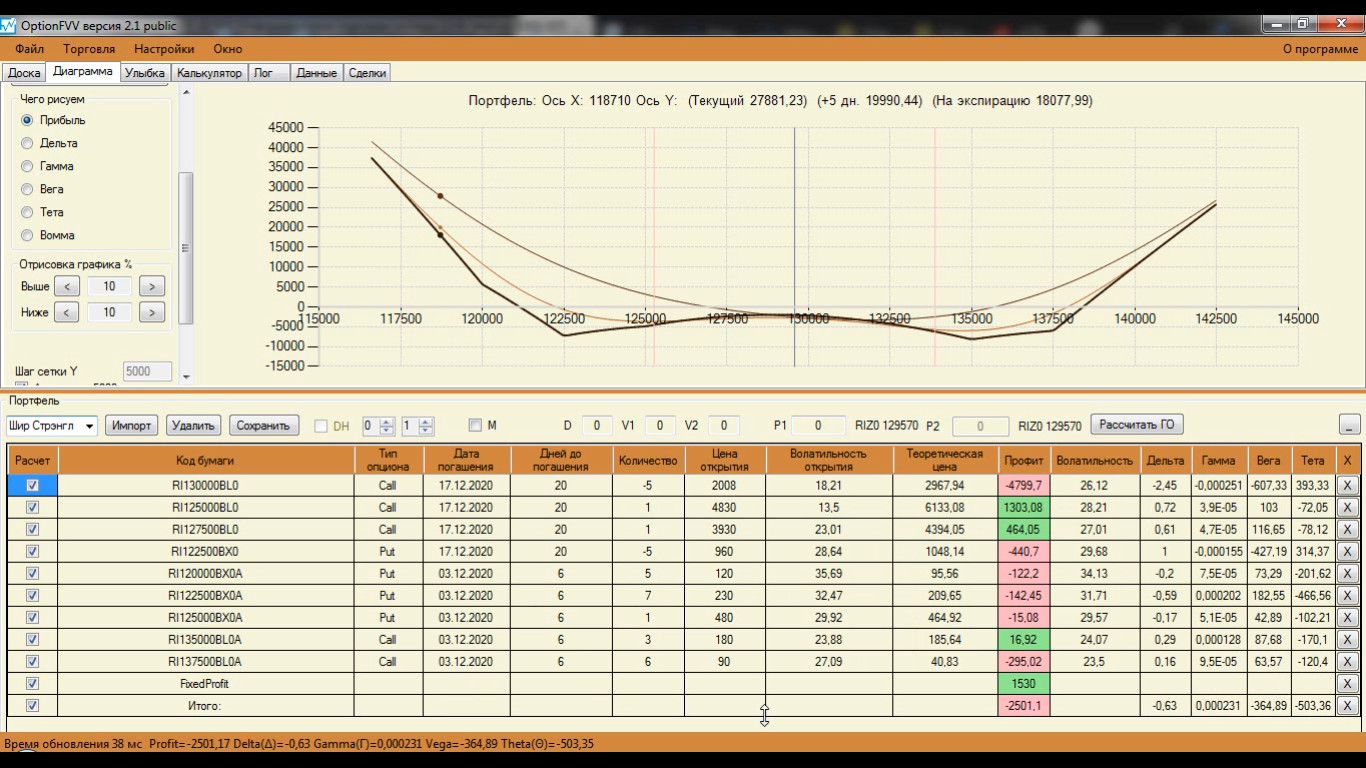Click the P1 input field
This screenshot has height=768, width=1366.
click(816, 425)
